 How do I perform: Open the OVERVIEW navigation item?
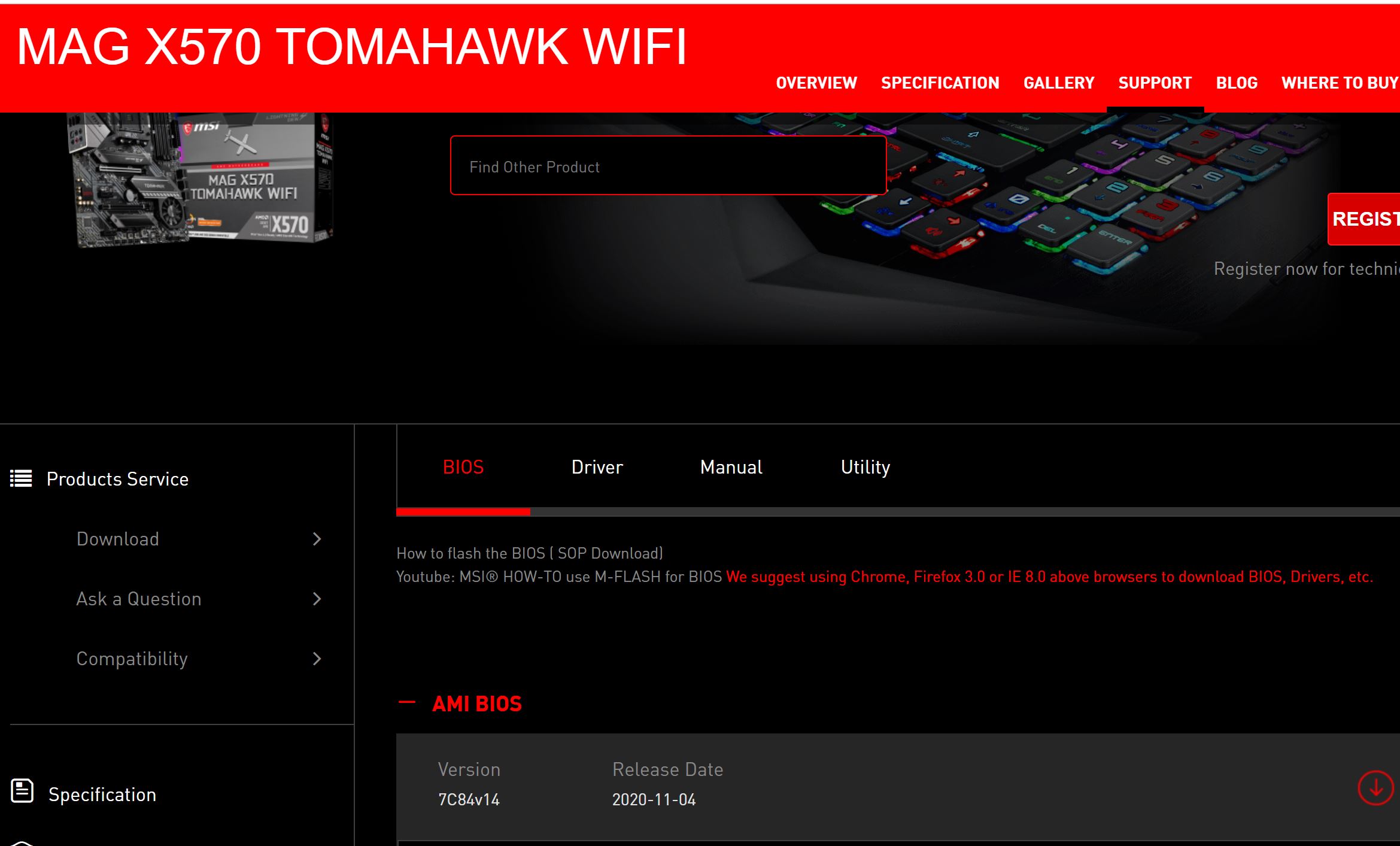pos(816,83)
